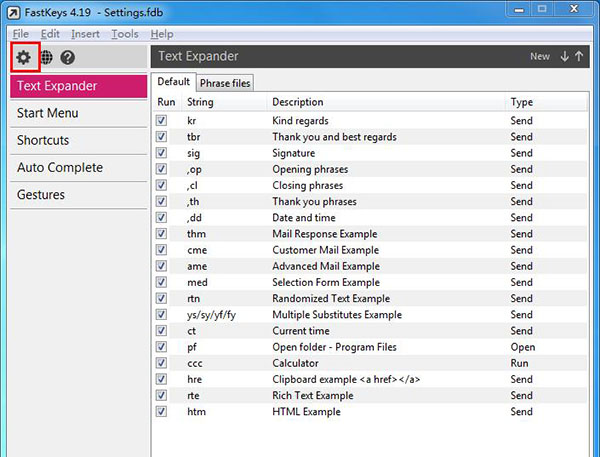The image size is (600, 475).
Task: Open help via question mark icon
Action: pos(68,58)
